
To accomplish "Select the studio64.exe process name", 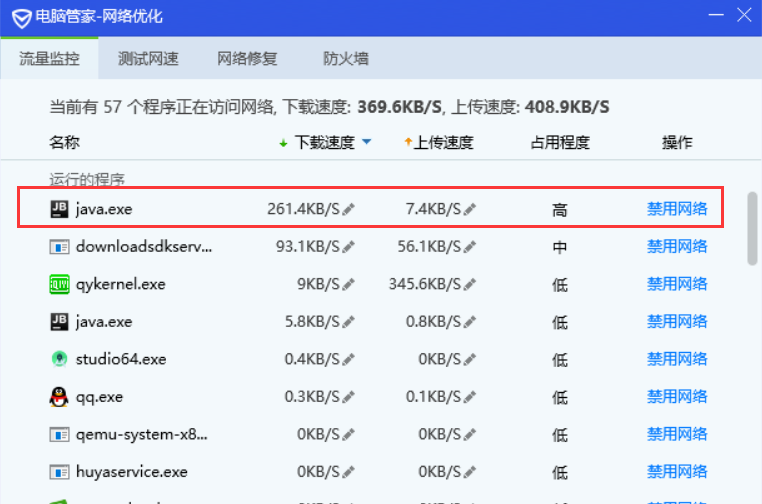I will [x=121, y=359].
